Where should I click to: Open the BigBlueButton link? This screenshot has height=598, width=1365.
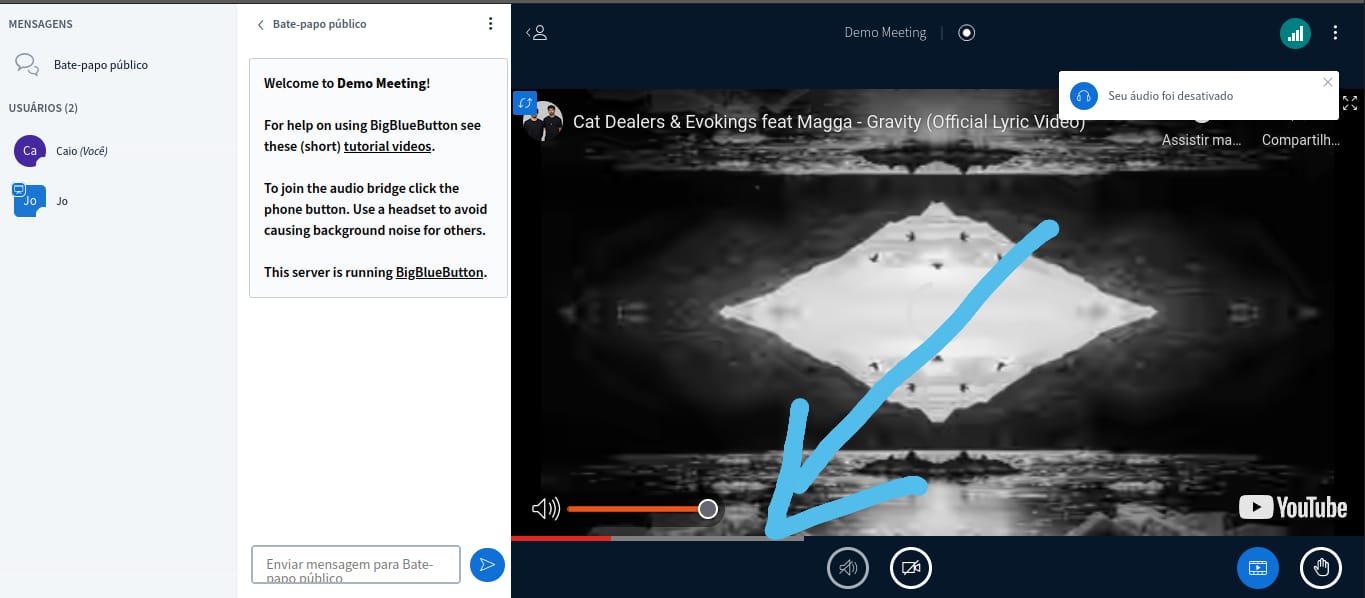click(x=440, y=272)
